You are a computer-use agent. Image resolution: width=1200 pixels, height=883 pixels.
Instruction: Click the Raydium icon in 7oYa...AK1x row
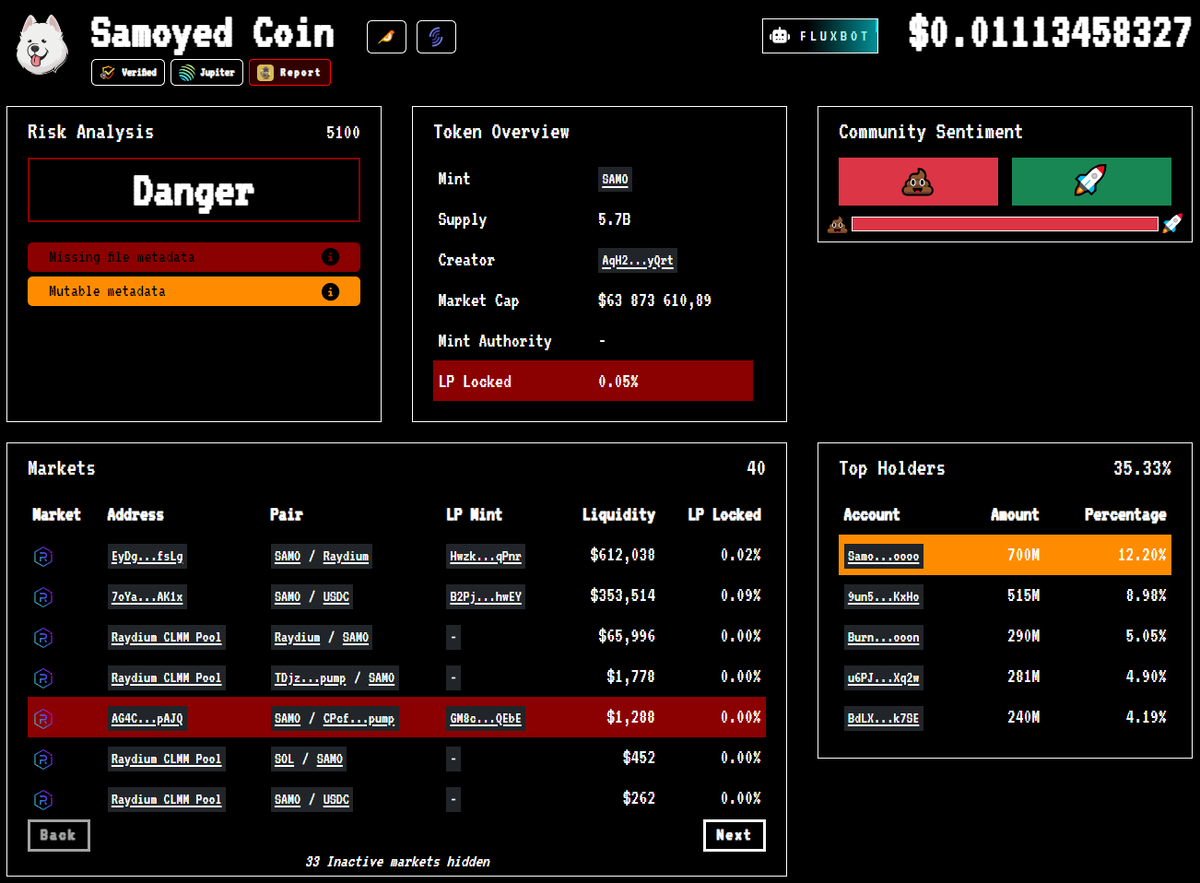click(x=43, y=597)
